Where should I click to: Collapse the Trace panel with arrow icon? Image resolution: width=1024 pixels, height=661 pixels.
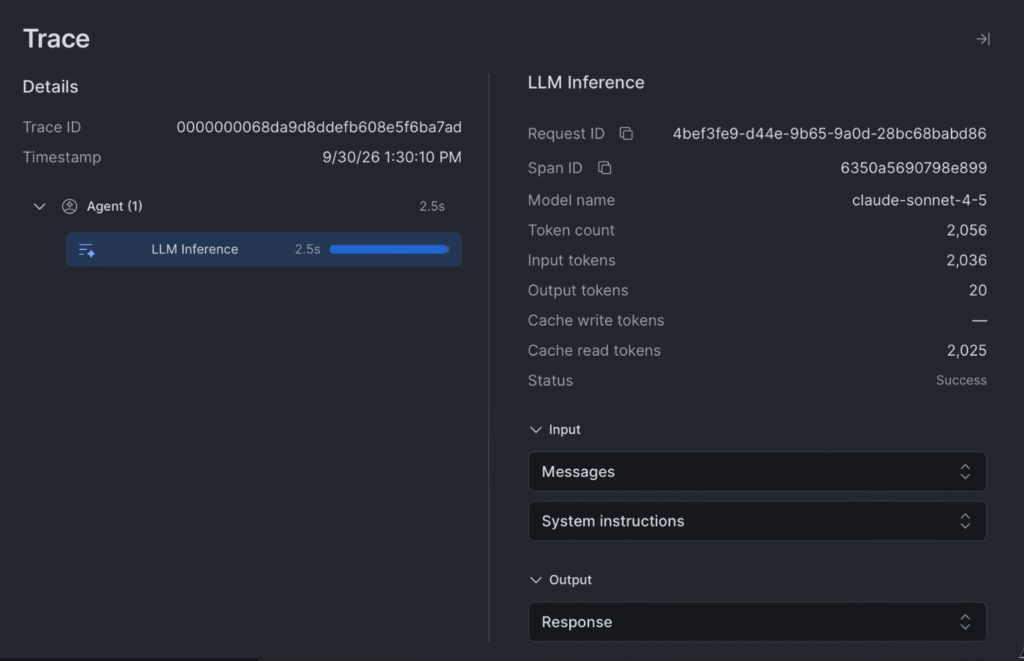point(983,39)
